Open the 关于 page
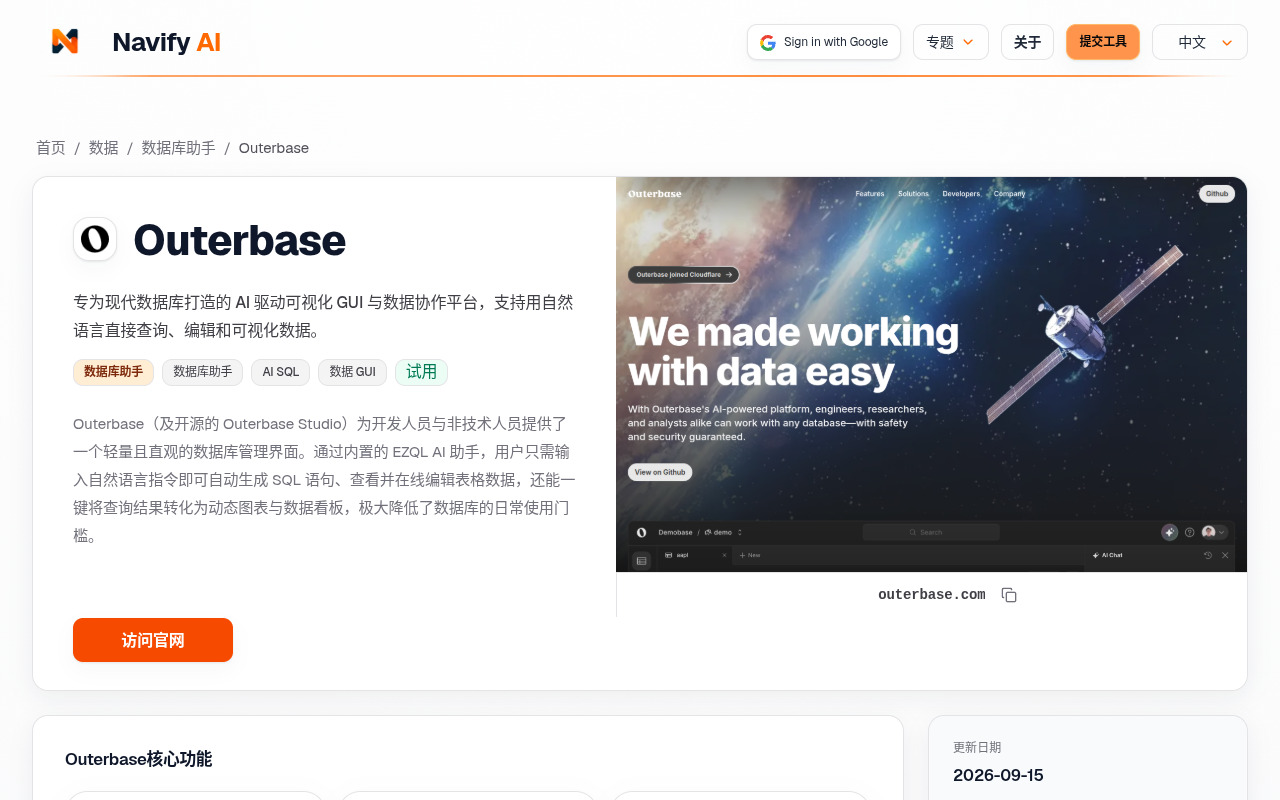The width and height of the screenshot is (1280, 800). tap(1027, 42)
